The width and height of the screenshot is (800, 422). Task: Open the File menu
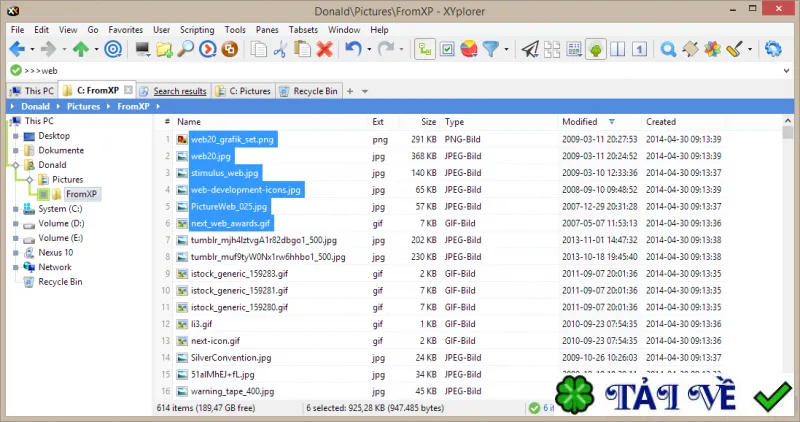pos(17,30)
